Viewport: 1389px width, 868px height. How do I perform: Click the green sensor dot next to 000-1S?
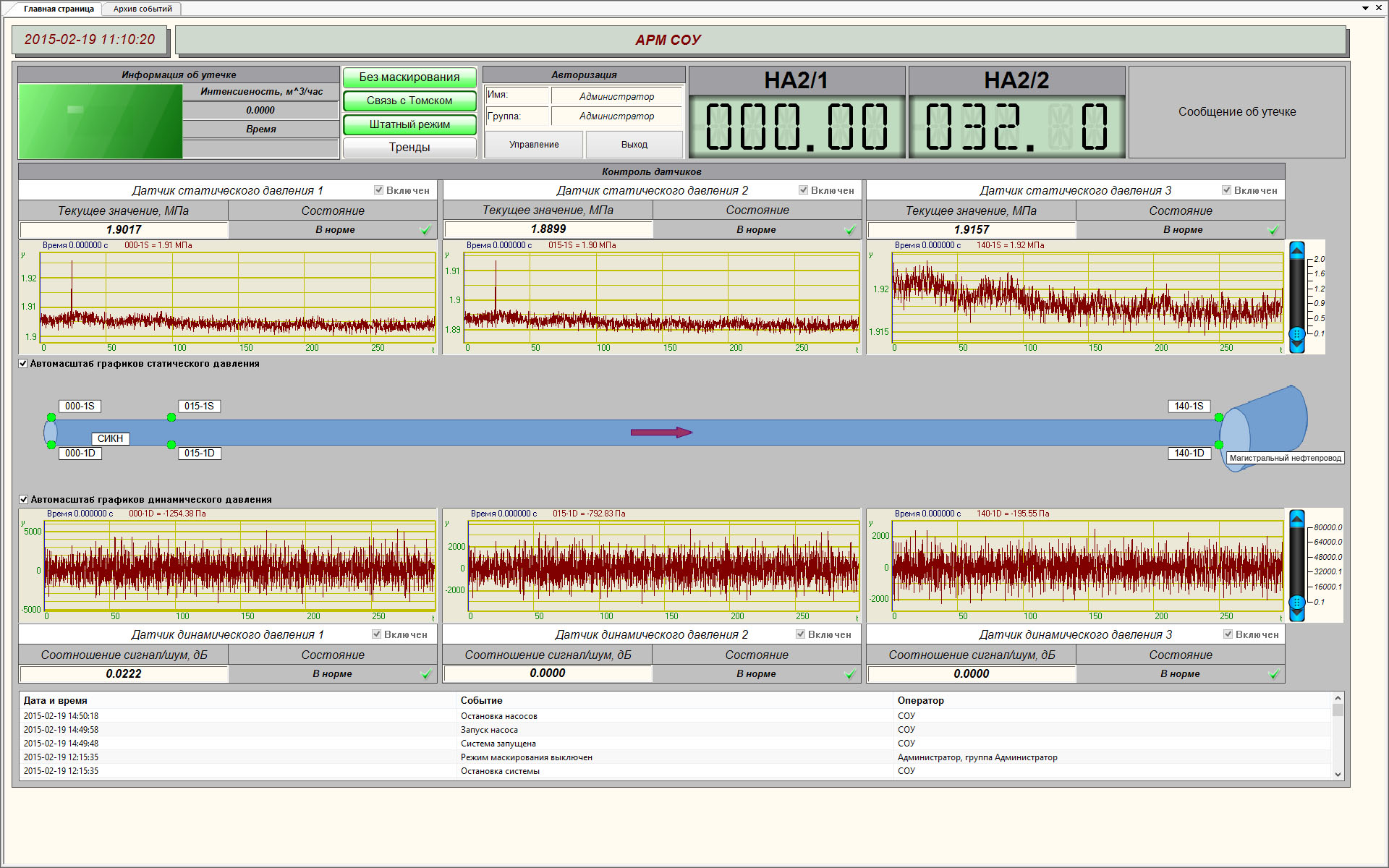(x=51, y=417)
